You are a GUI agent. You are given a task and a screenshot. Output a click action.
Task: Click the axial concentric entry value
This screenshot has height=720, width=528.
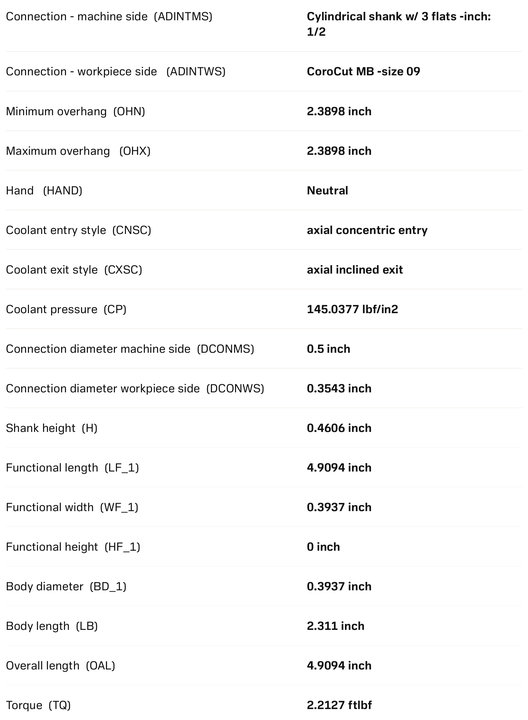pyautogui.click(x=367, y=230)
